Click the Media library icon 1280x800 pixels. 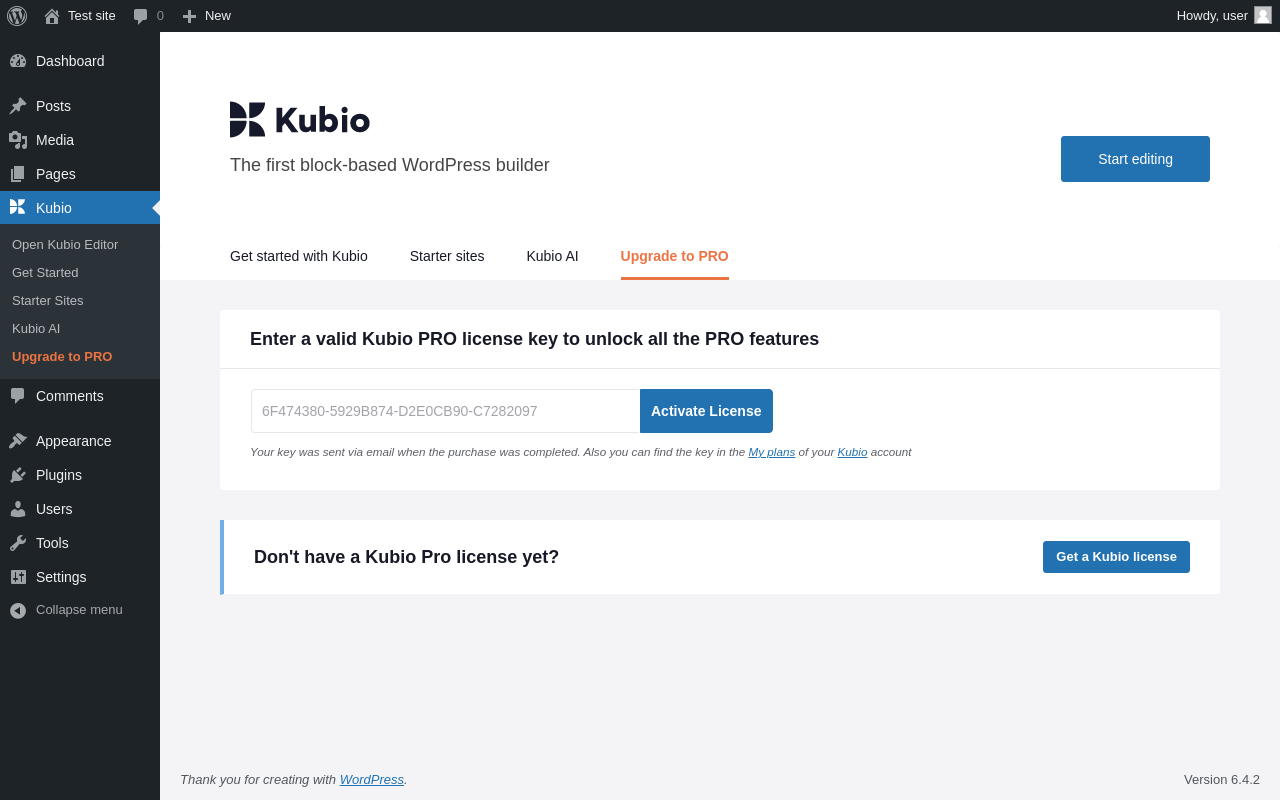[18, 140]
